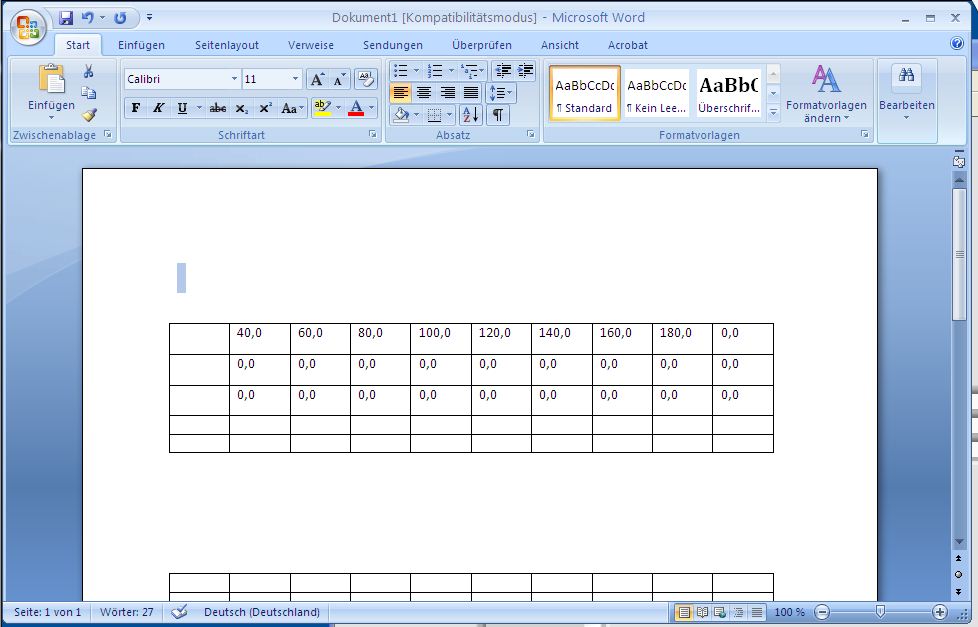
Task: Expand the styles gallery more arrow
Action: tap(773, 113)
